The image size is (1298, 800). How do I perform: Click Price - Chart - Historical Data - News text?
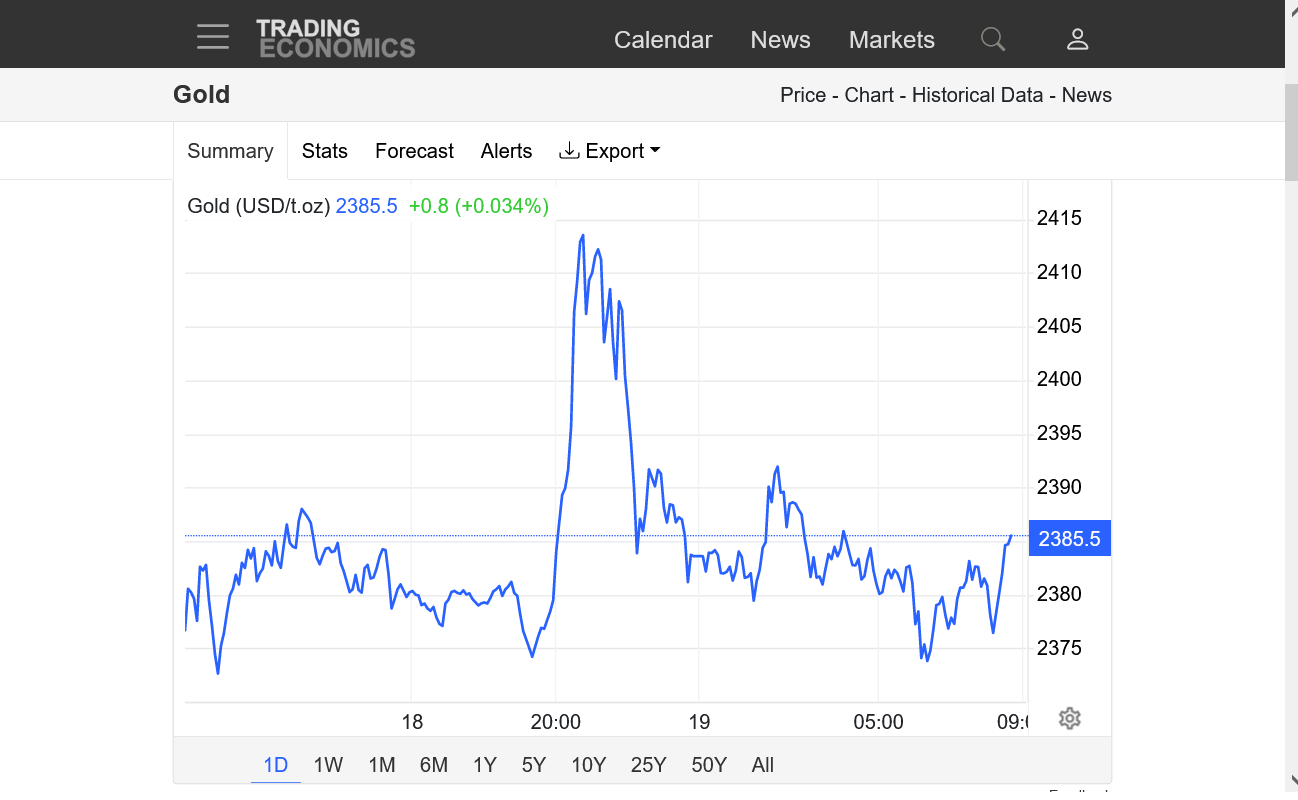(x=946, y=95)
